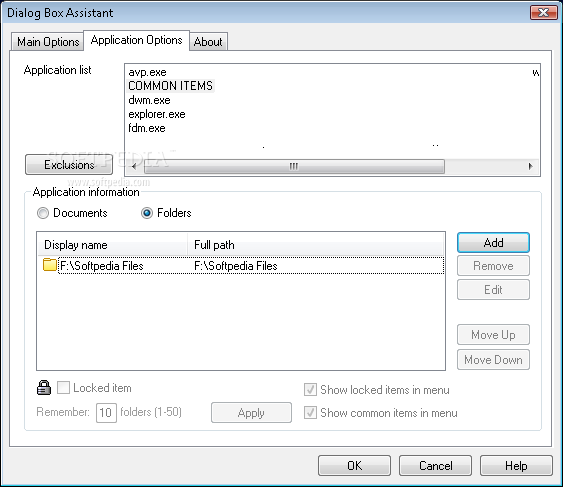Screen dimensions: 563x487
Task: Close the Dialog Box Assistant window
Action: tap(544, 13)
